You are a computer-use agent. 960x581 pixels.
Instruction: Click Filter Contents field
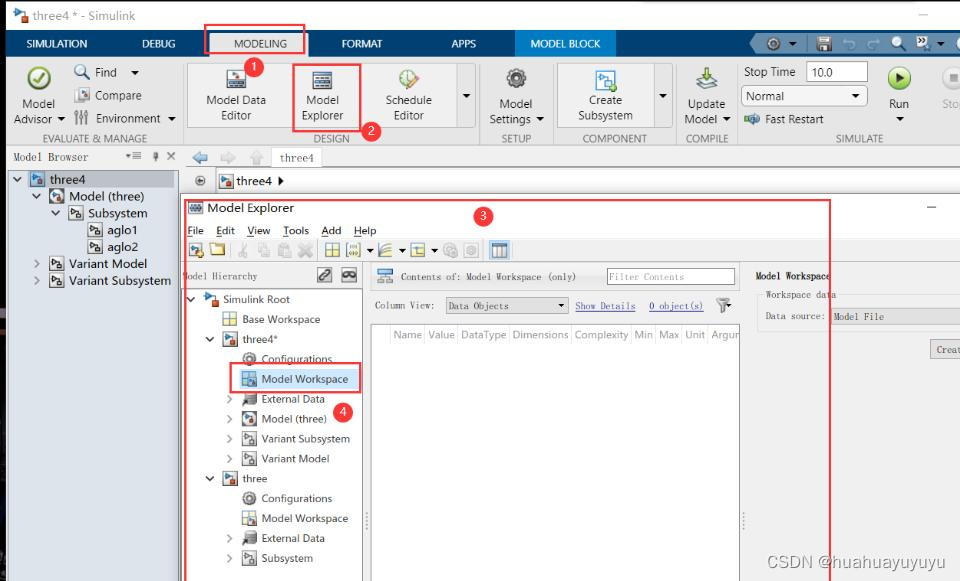(670, 277)
